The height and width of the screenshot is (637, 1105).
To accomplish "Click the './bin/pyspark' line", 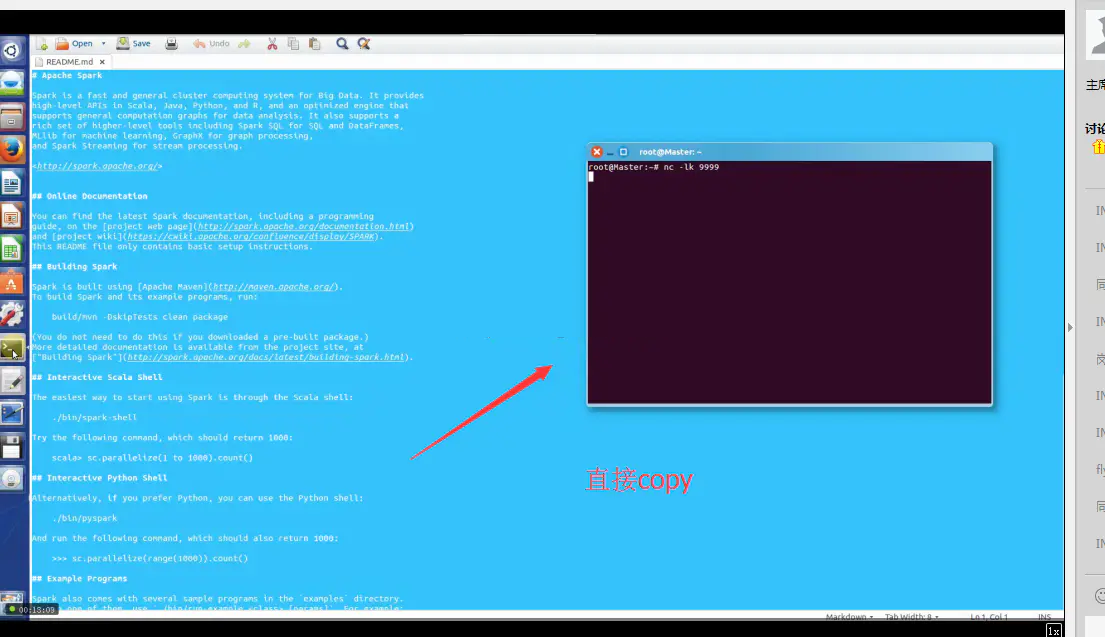I will pyautogui.click(x=85, y=519).
